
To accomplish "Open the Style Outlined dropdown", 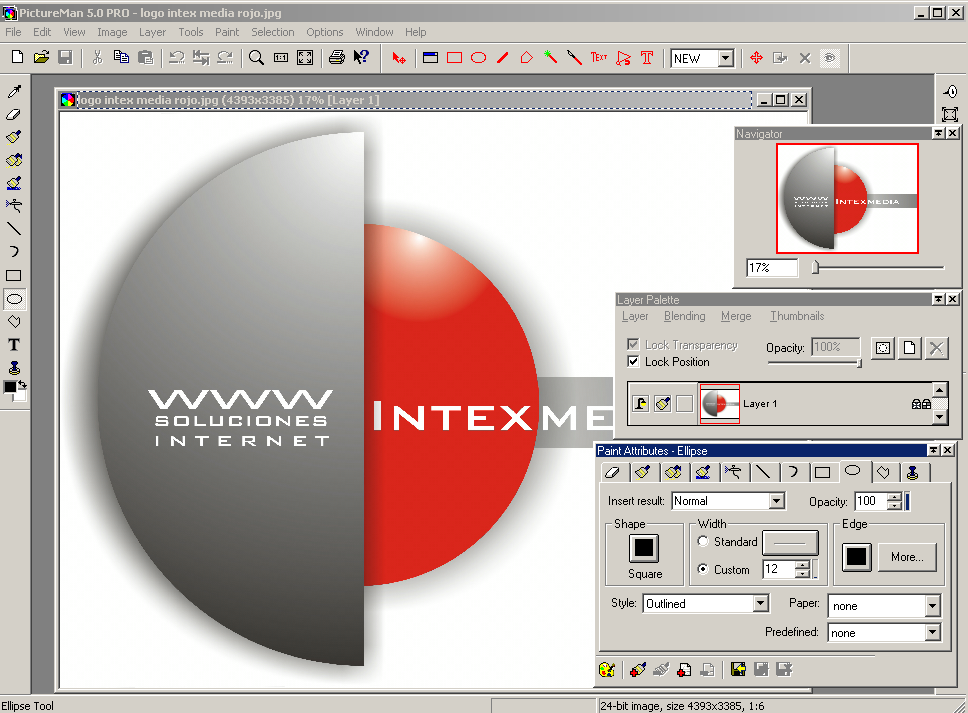I will (x=761, y=603).
